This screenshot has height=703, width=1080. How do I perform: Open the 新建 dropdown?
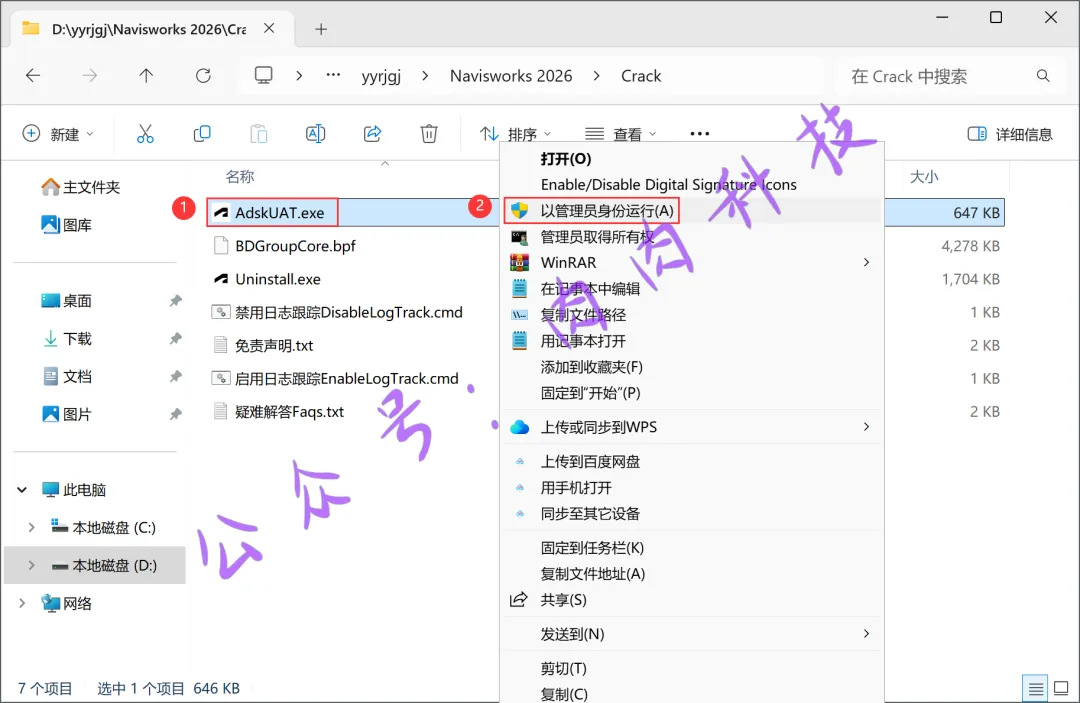click(x=59, y=134)
